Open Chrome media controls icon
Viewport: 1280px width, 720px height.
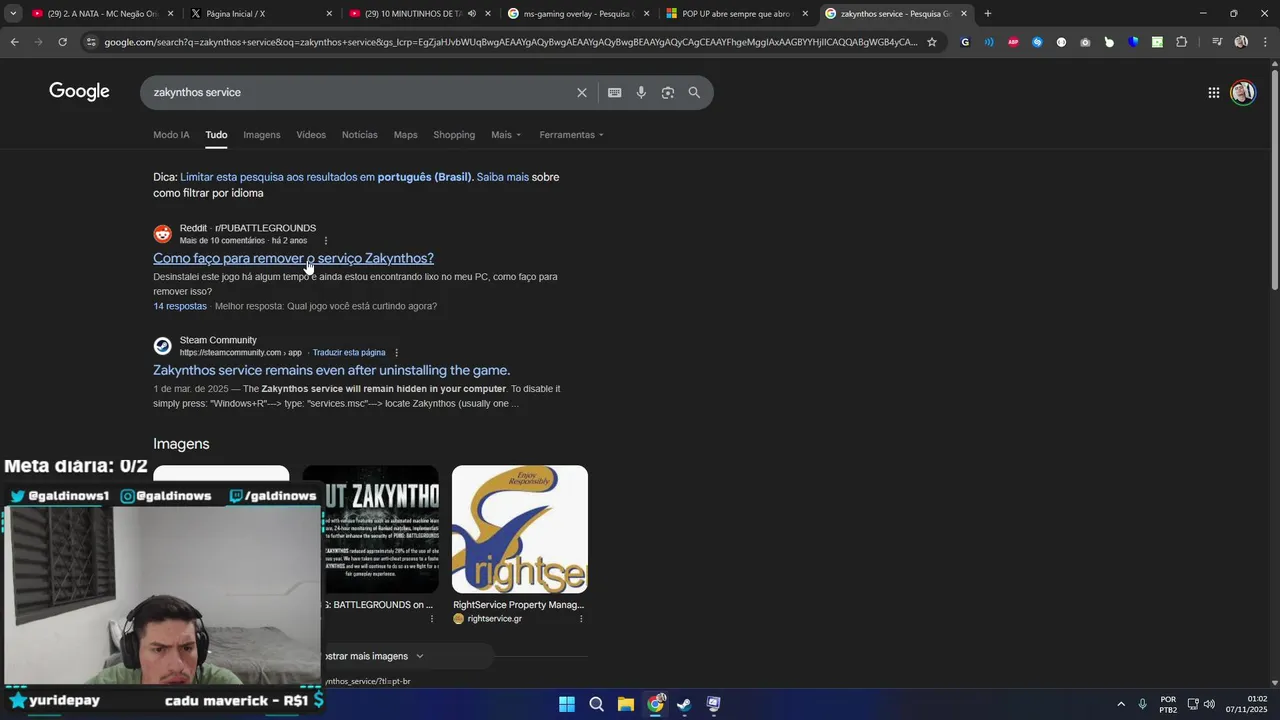coord(1217,42)
